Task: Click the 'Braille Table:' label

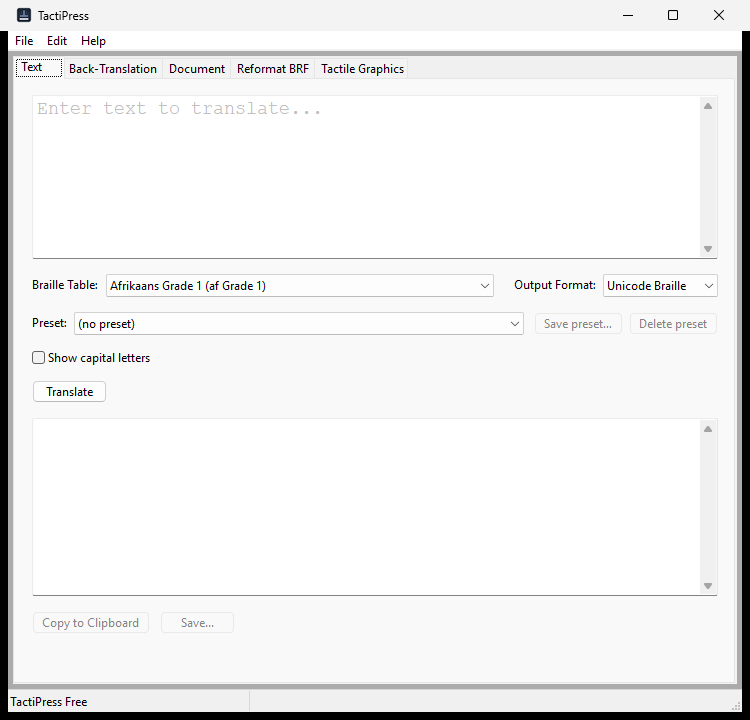Action: click(x=65, y=285)
